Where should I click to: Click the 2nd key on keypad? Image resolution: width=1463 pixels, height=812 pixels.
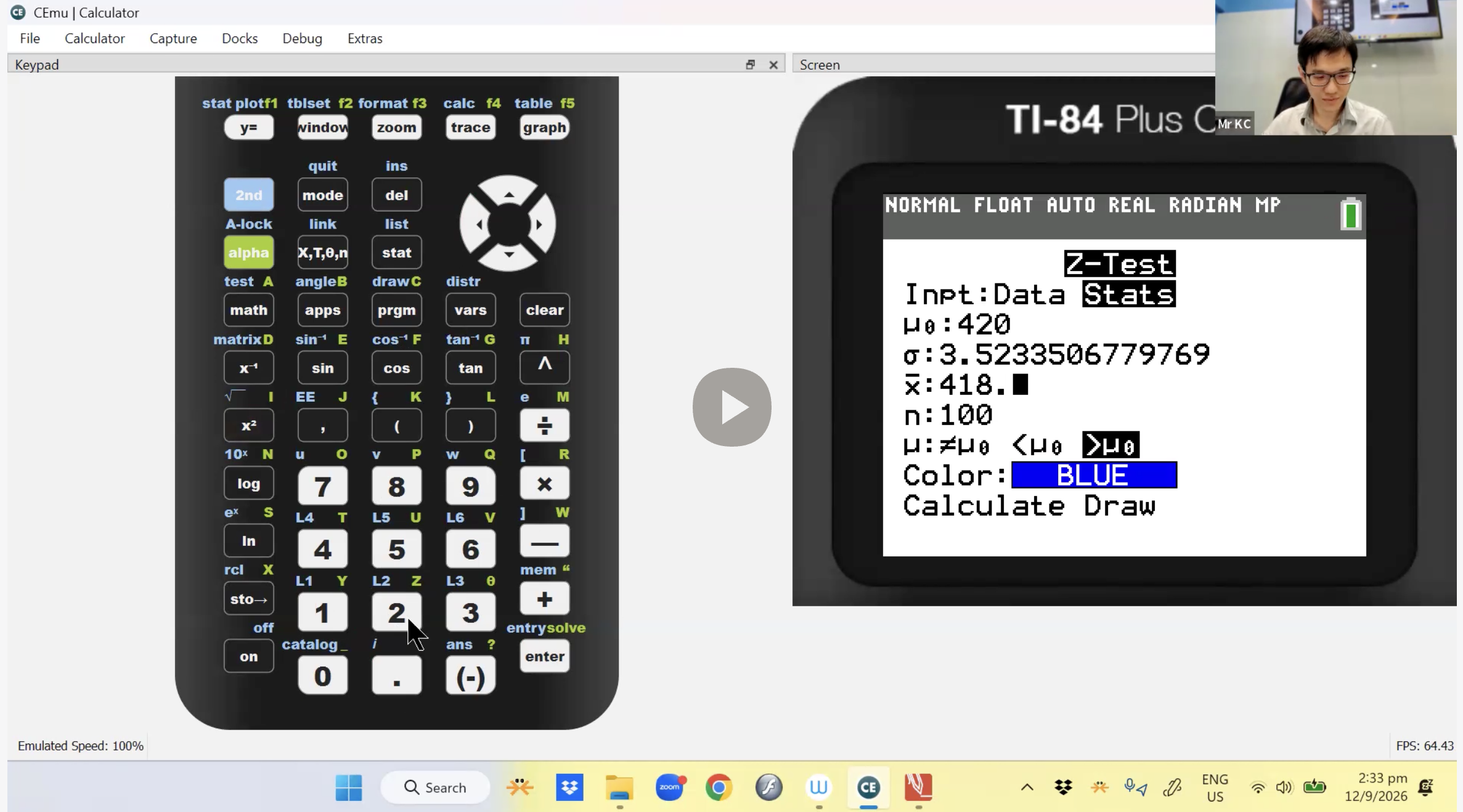tap(248, 195)
